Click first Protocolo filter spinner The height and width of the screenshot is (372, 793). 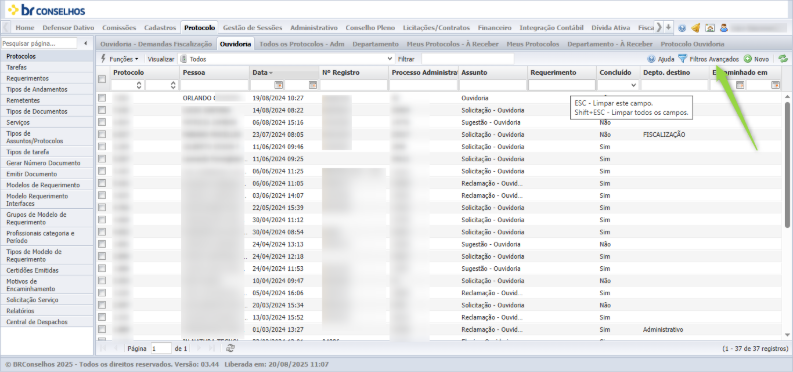(139, 85)
